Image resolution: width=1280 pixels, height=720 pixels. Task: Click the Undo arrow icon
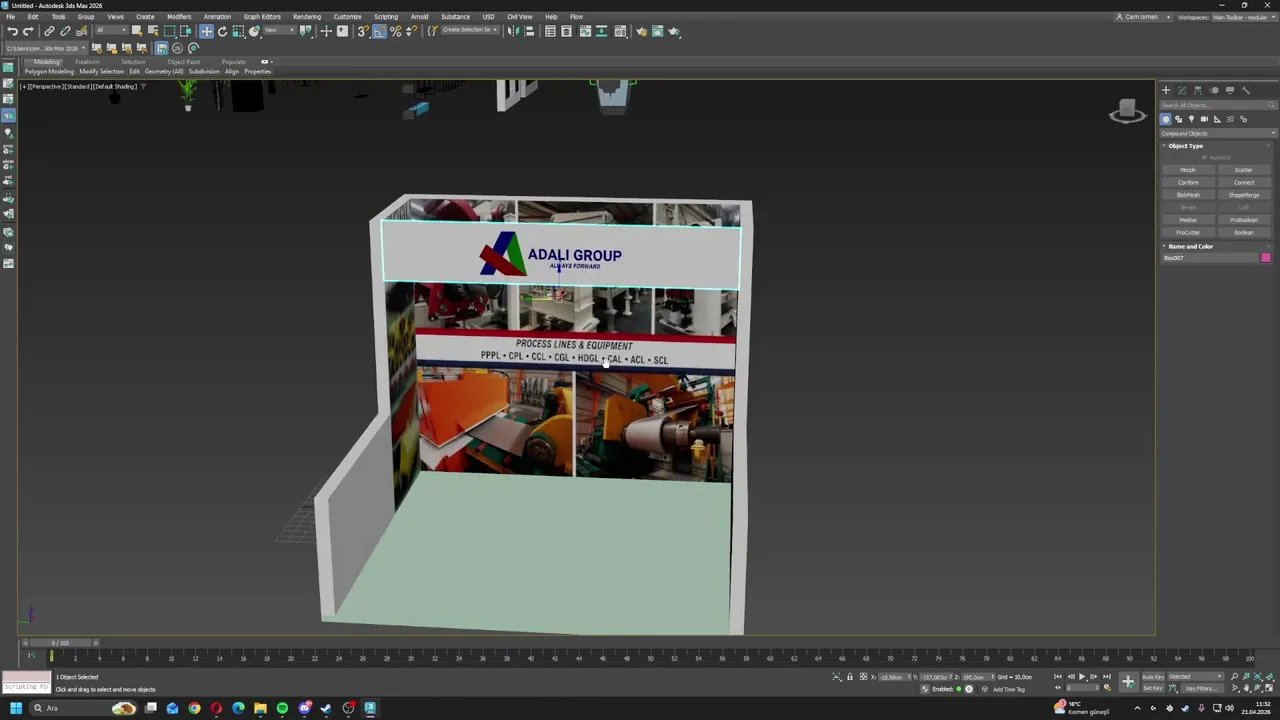pos(12,31)
